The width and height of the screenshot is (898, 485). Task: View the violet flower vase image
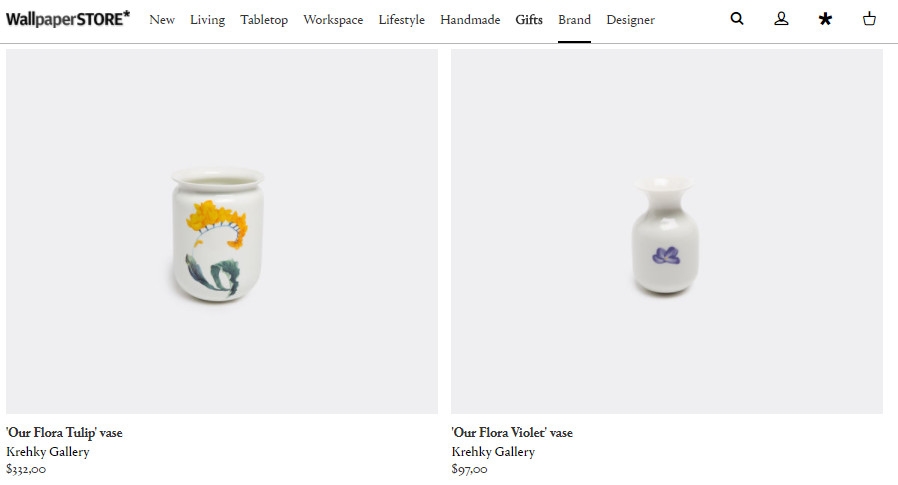click(x=667, y=231)
